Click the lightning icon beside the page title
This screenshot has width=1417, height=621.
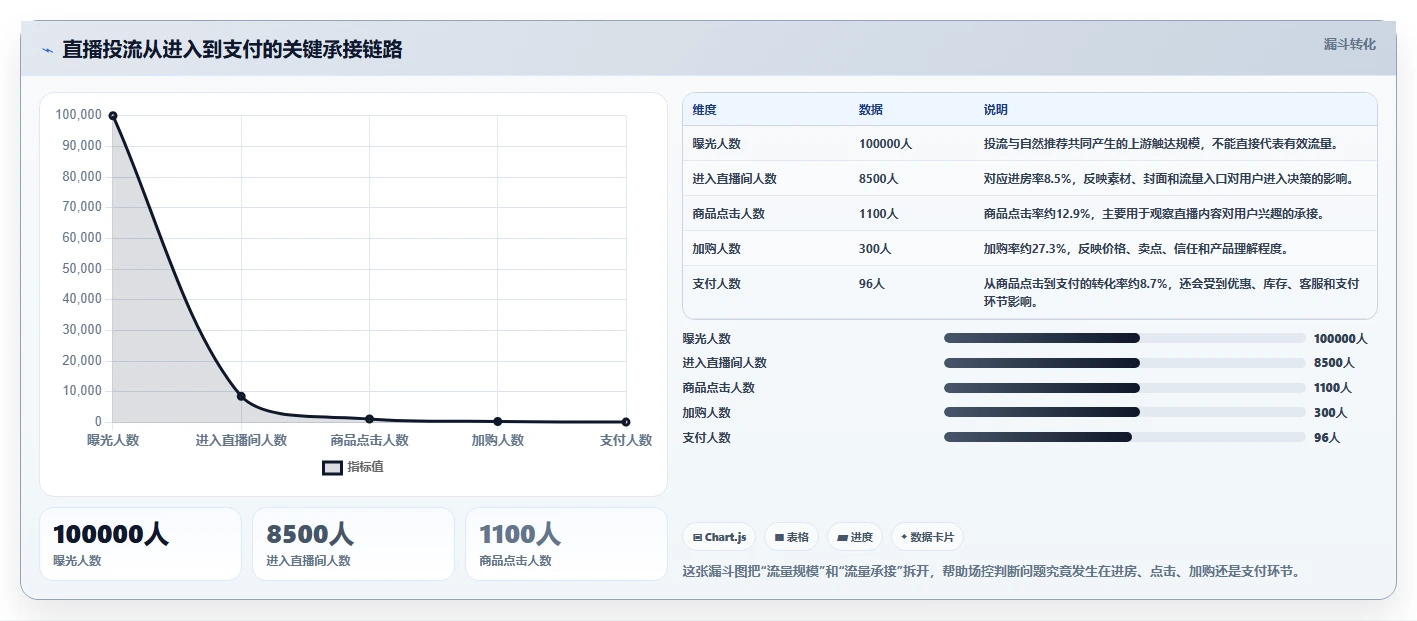[x=47, y=50]
